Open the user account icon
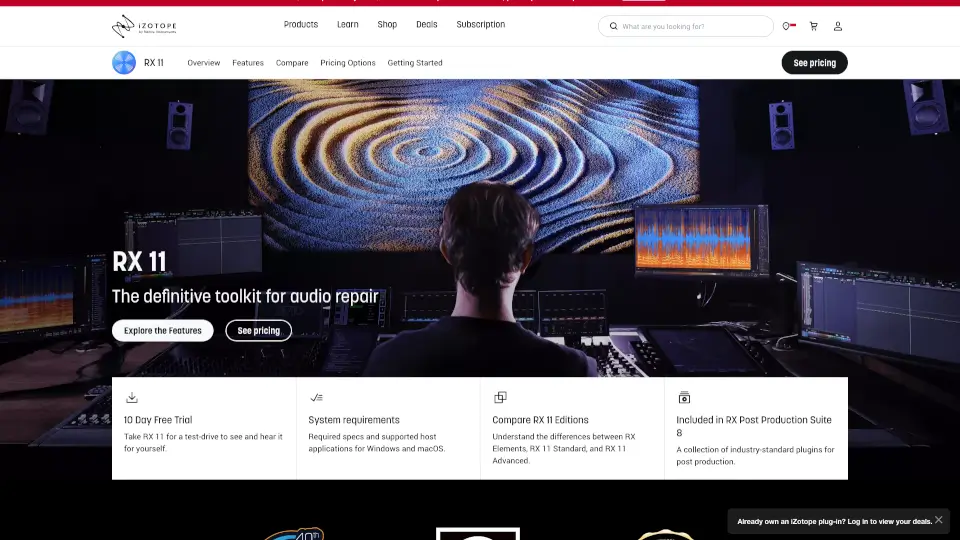This screenshot has width=960, height=540. tap(838, 27)
